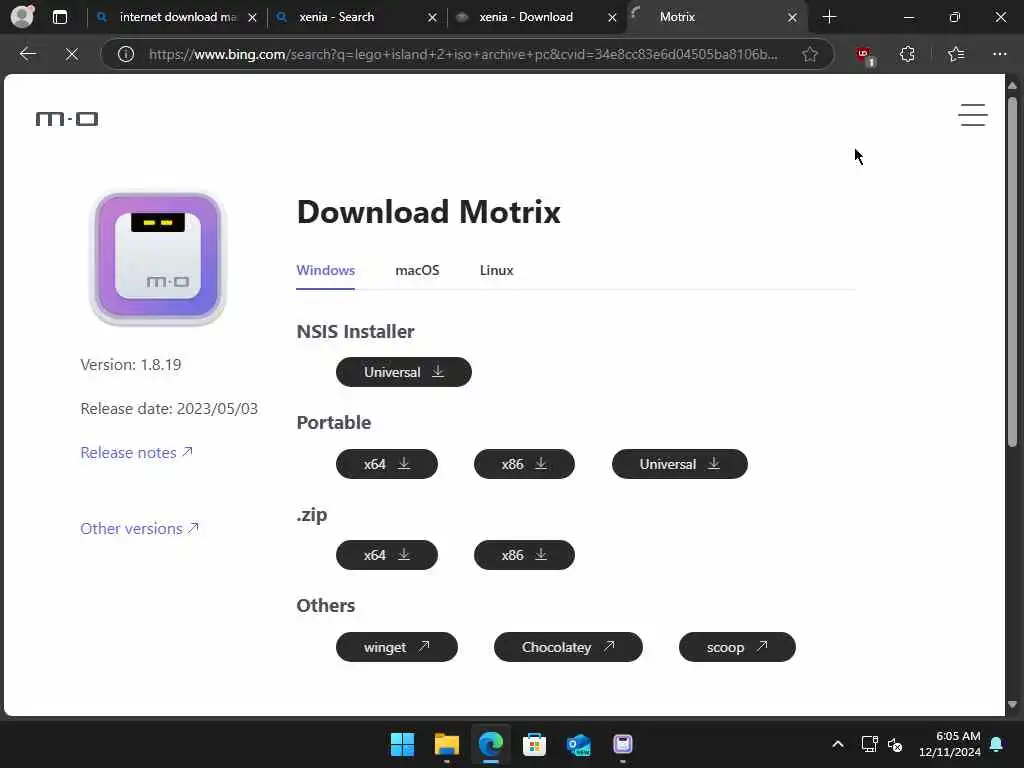Show hidden system tray icons

(x=838, y=744)
